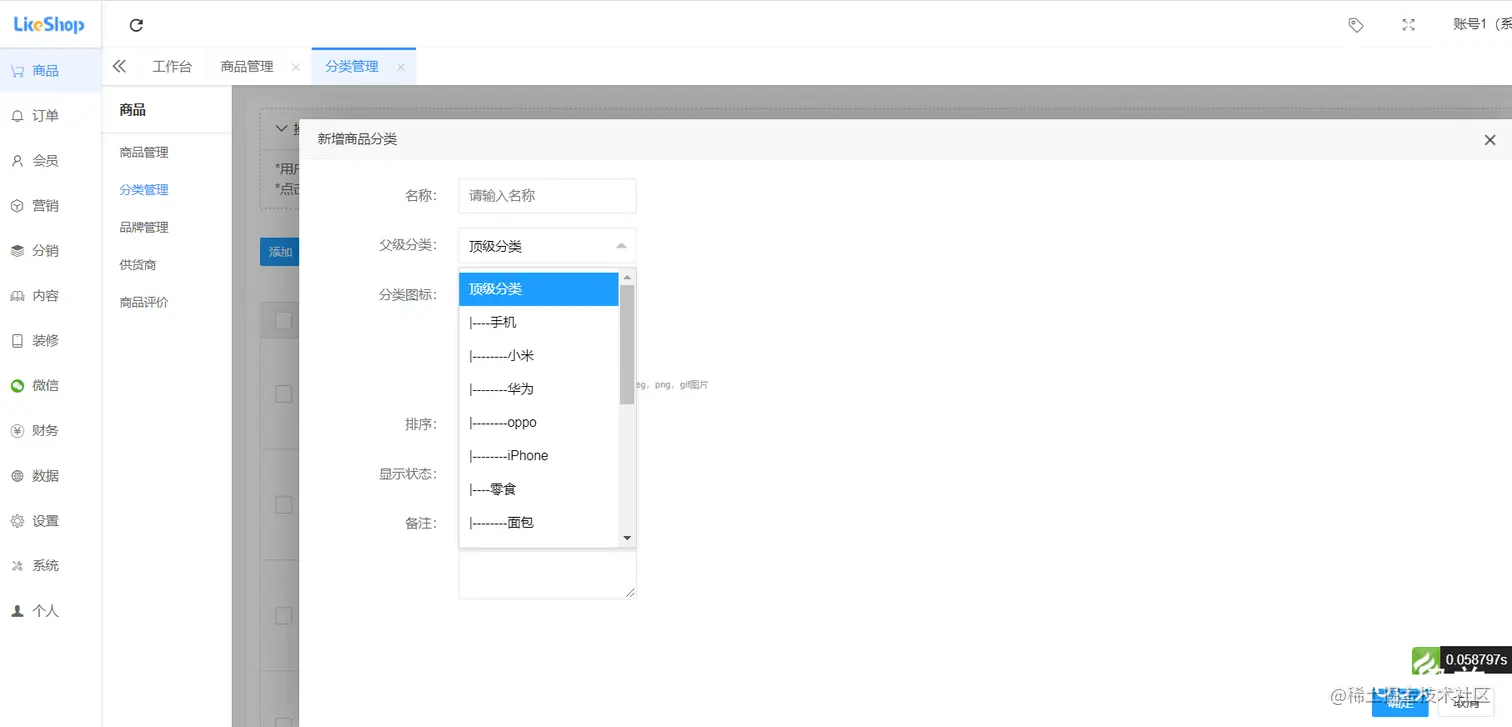Viewport: 1512px width, 727px height.
Task: Open 数据 in the left sidebar
Action: click(51, 475)
